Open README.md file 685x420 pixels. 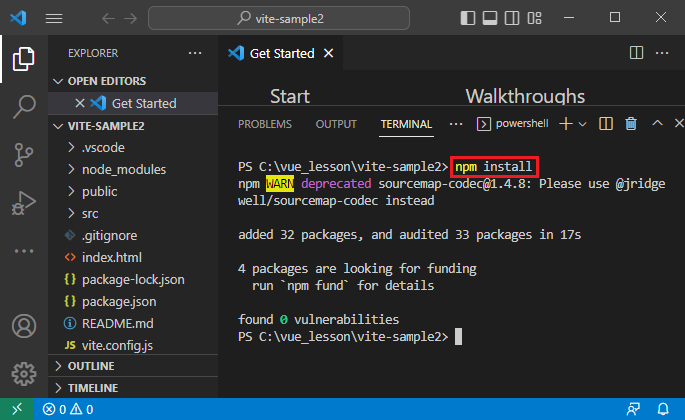[133, 323]
